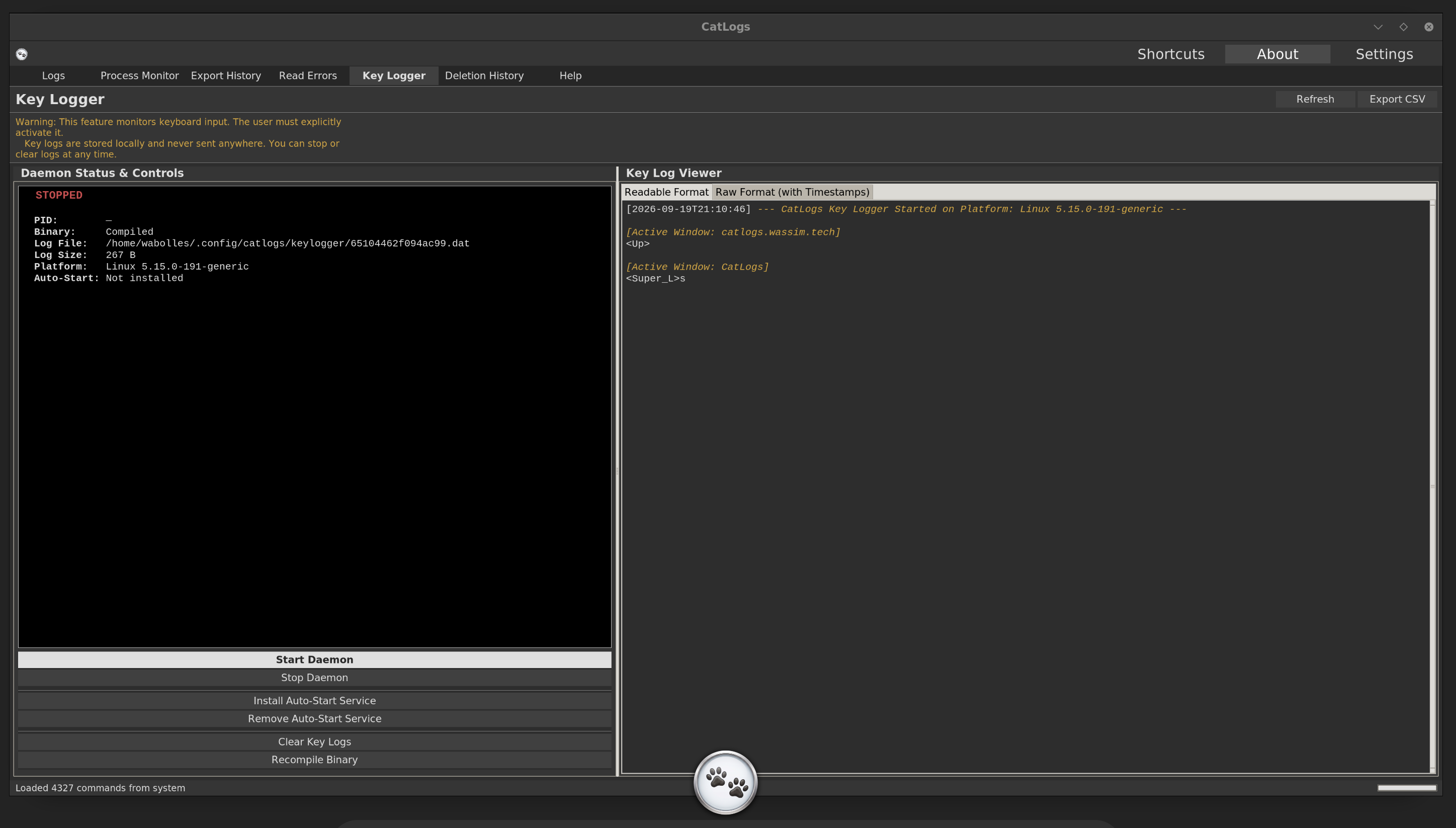Click the Key Log Viewer vertical scrollbar
The image size is (1456, 828).
tap(1432, 486)
